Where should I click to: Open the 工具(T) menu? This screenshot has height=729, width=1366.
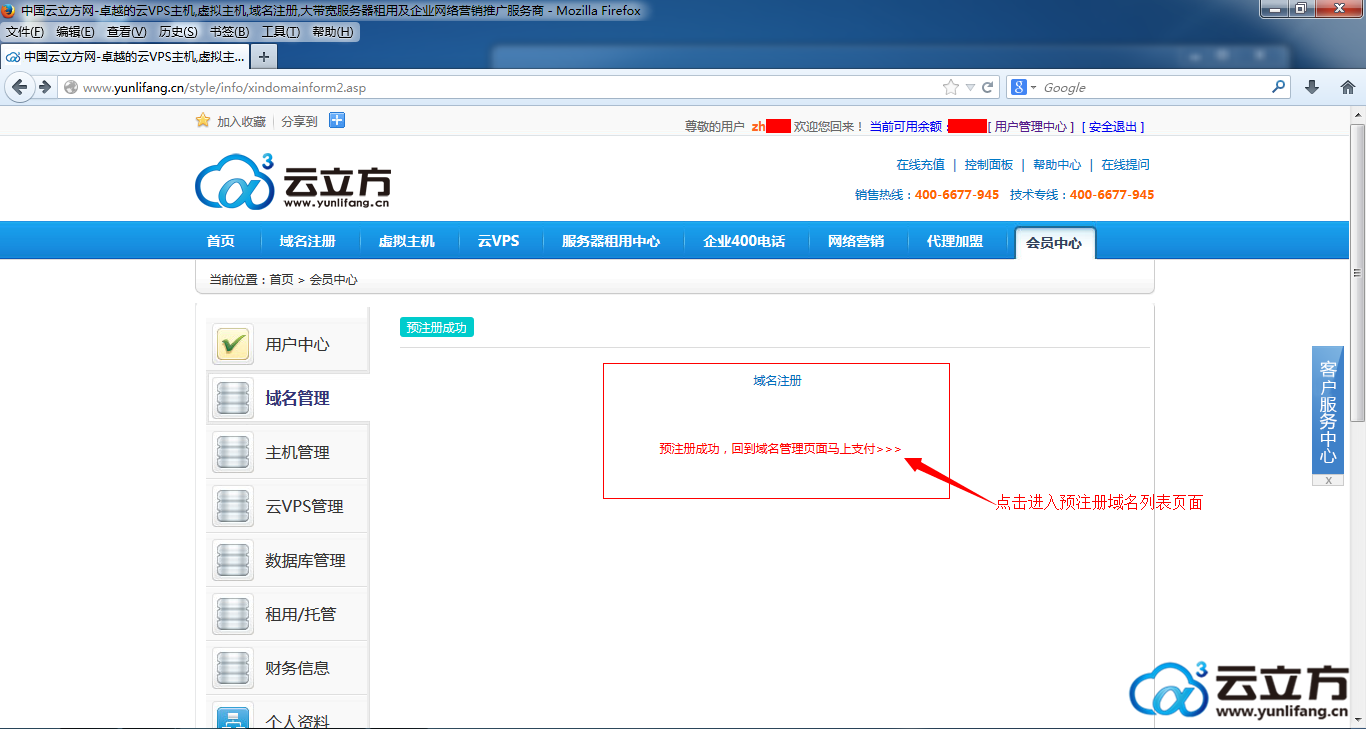280,32
